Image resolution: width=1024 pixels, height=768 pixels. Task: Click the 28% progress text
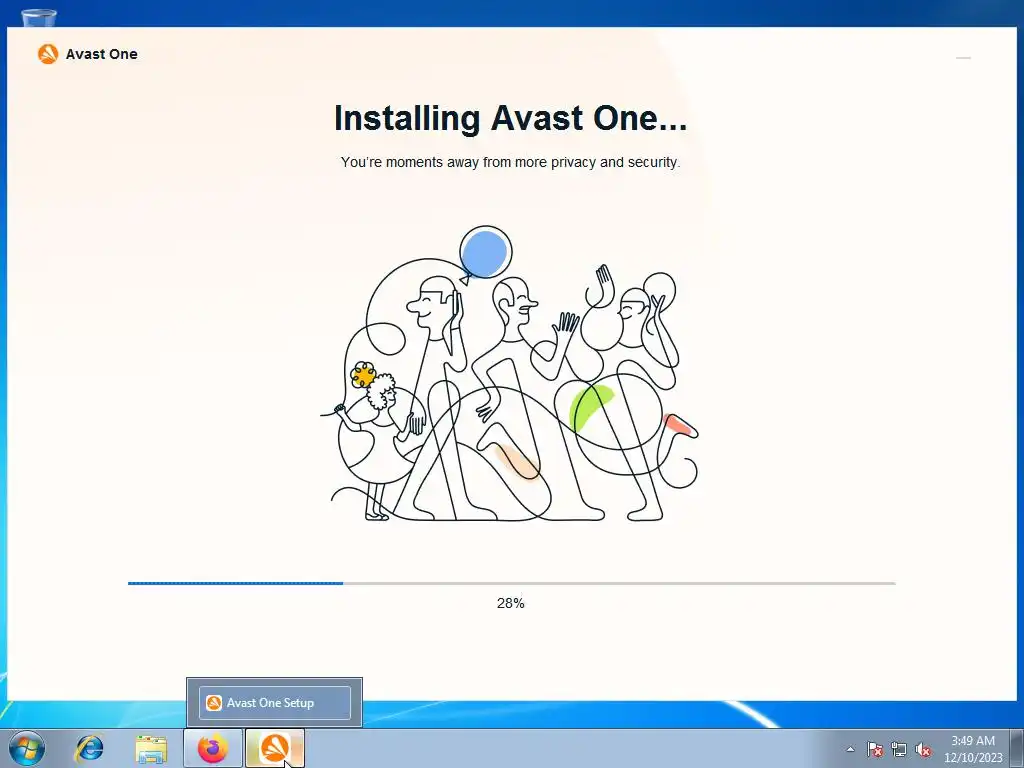pyautogui.click(x=511, y=603)
